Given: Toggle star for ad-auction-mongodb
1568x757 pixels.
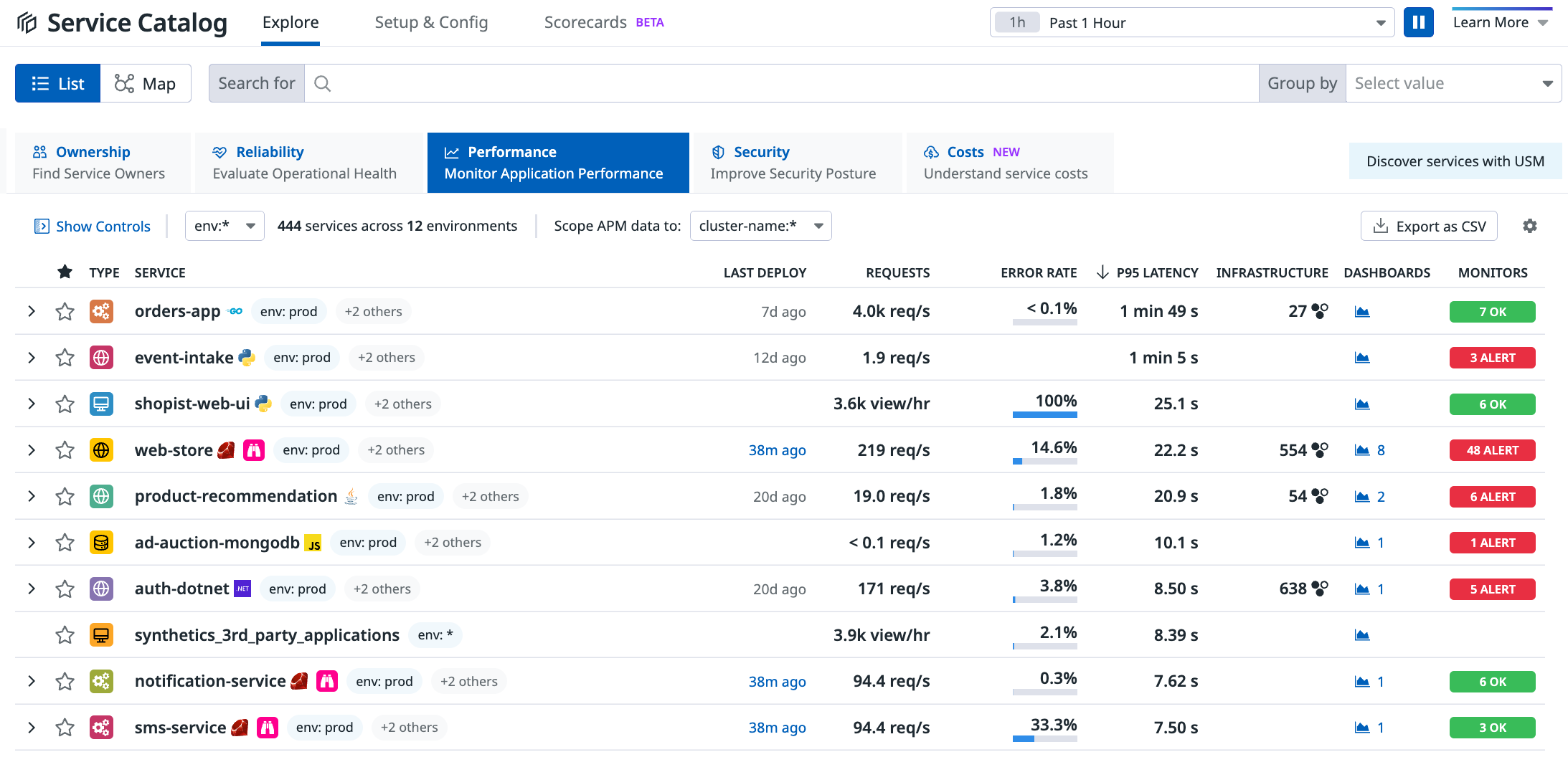Looking at the screenshot, I should tap(65, 543).
